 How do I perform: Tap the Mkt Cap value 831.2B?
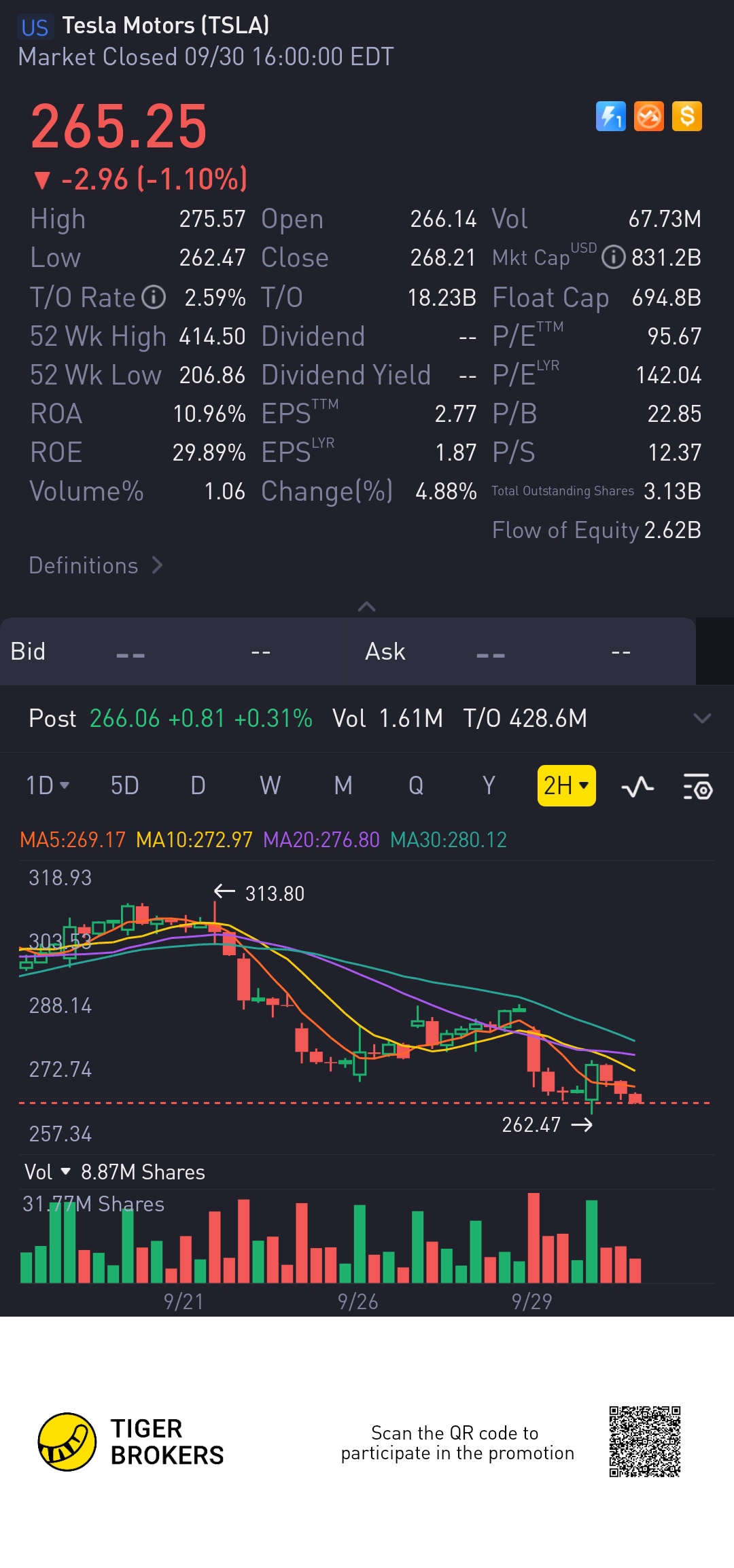coord(666,257)
